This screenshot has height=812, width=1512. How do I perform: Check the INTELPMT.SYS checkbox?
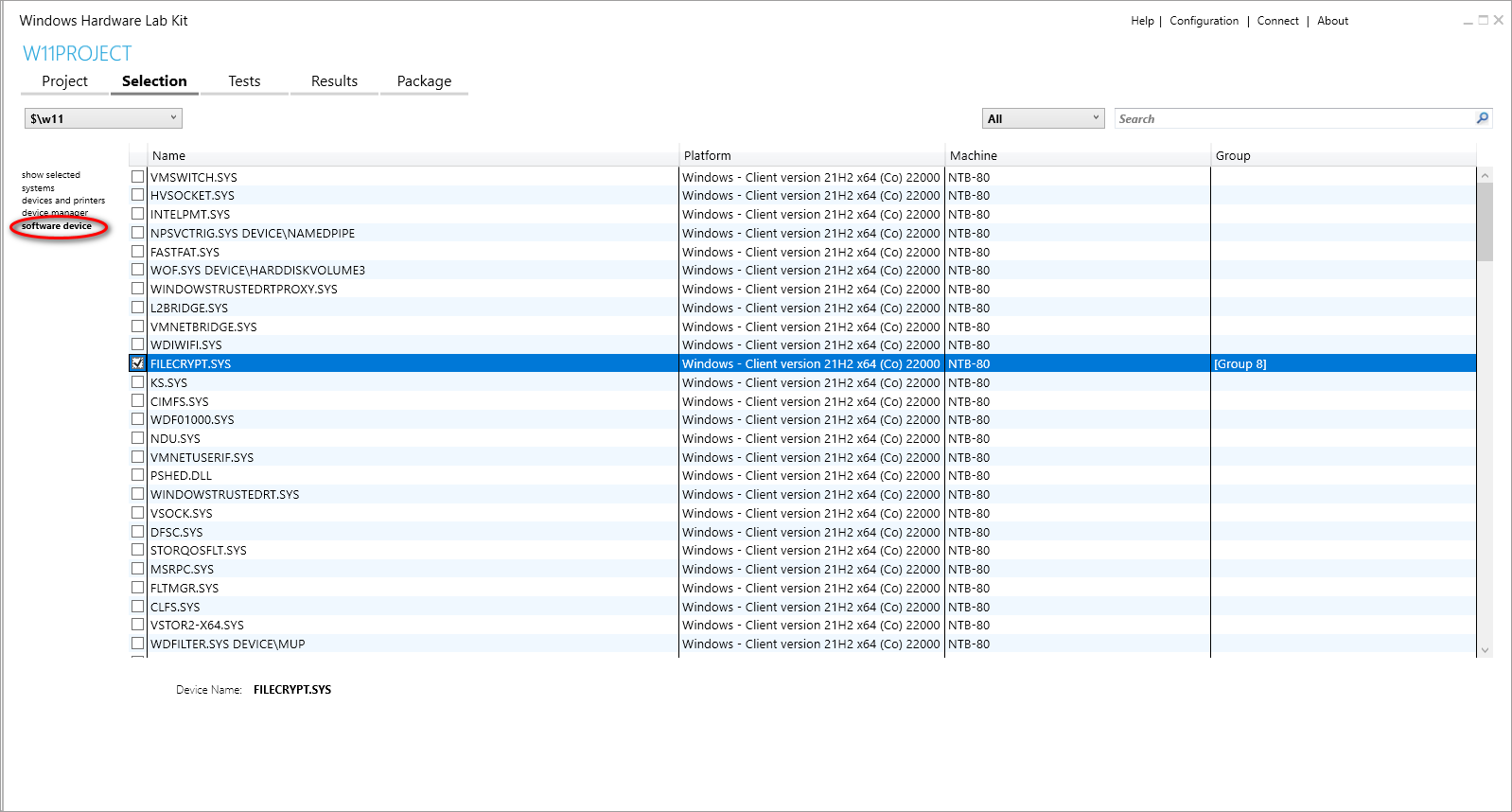138,214
